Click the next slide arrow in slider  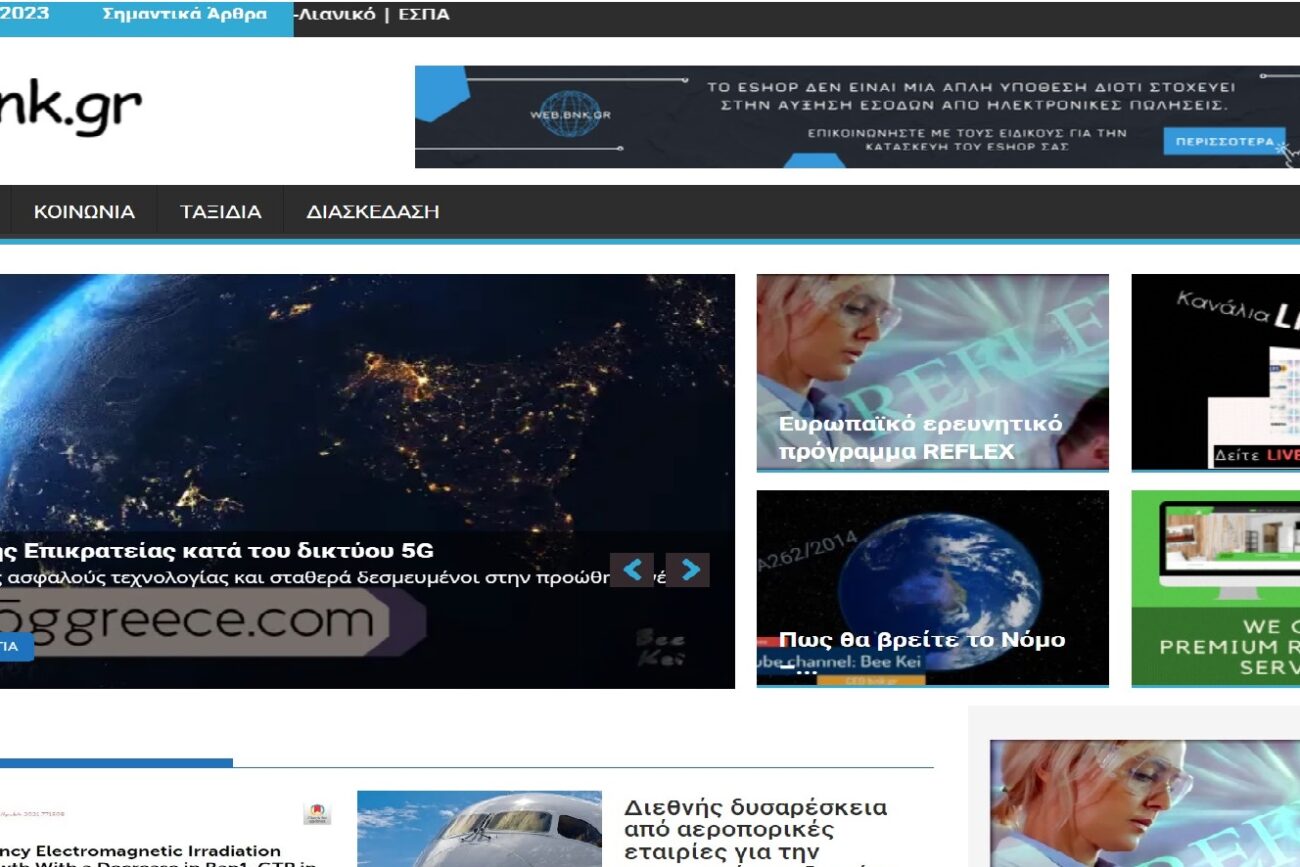pos(688,570)
